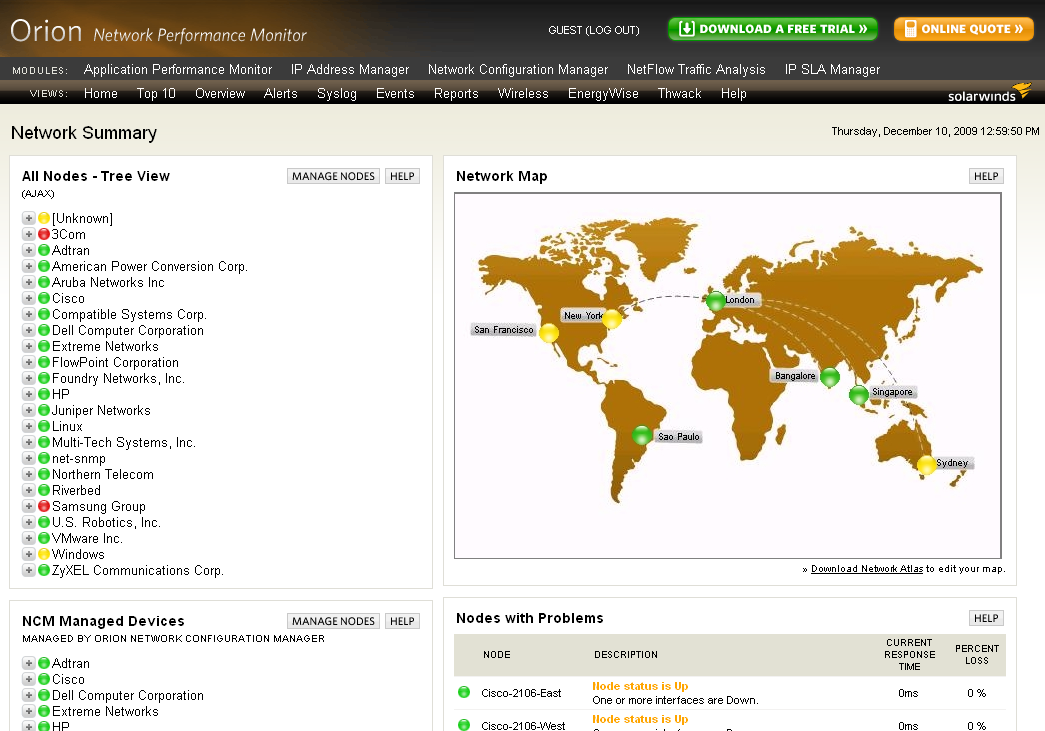Expand the 3Com tree node

(x=29, y=234)
